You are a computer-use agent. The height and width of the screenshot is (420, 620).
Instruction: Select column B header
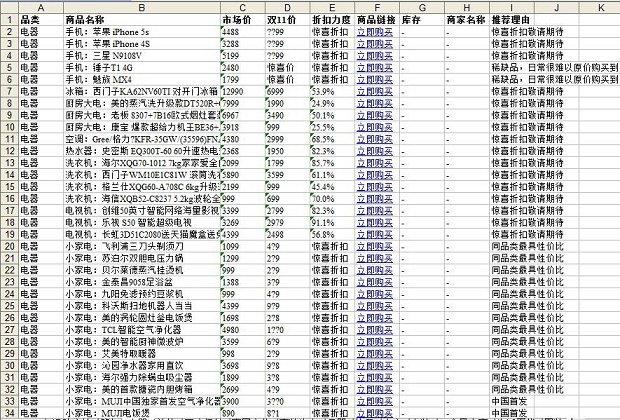142,8
